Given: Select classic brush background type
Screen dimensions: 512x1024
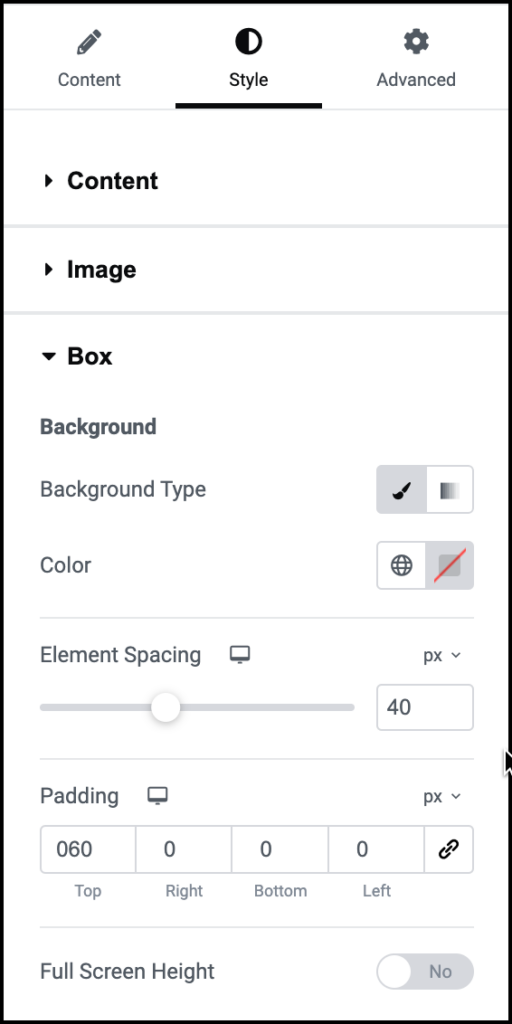Looking at the screenshot, I should pyautogui.click(x=402, y=490).
